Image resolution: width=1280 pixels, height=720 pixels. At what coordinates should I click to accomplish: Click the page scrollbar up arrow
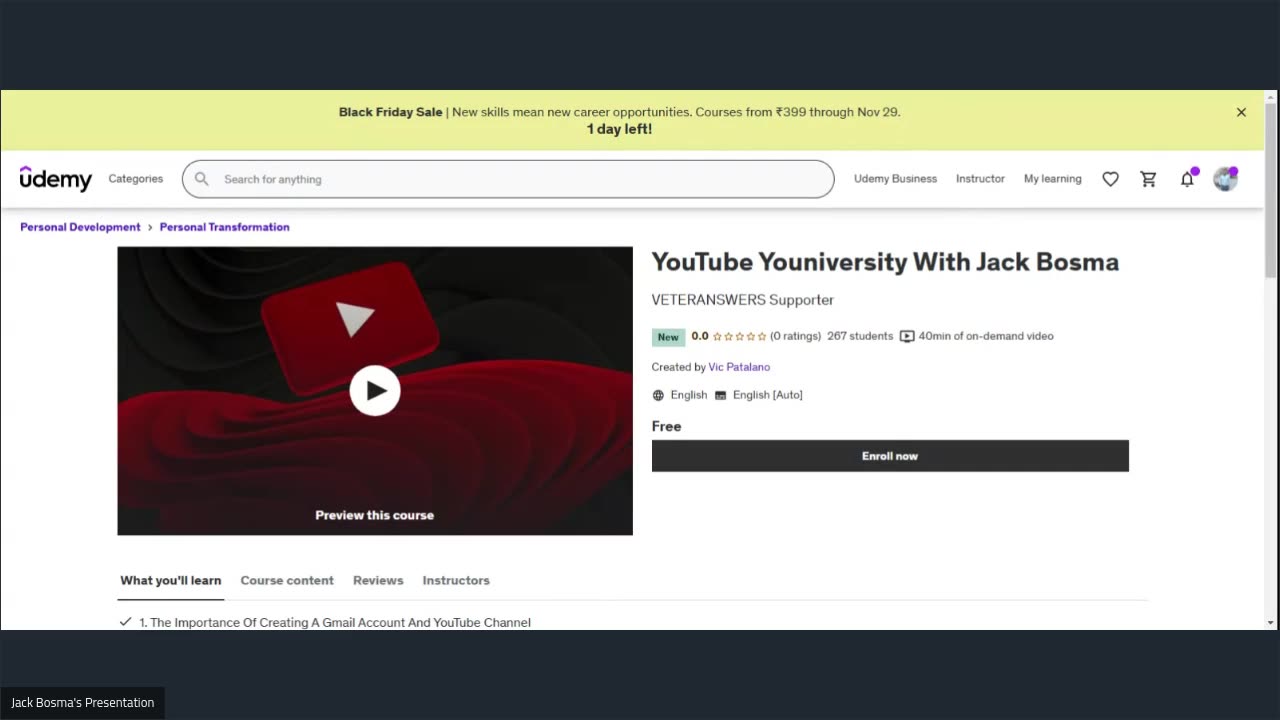click(1271, 97)
